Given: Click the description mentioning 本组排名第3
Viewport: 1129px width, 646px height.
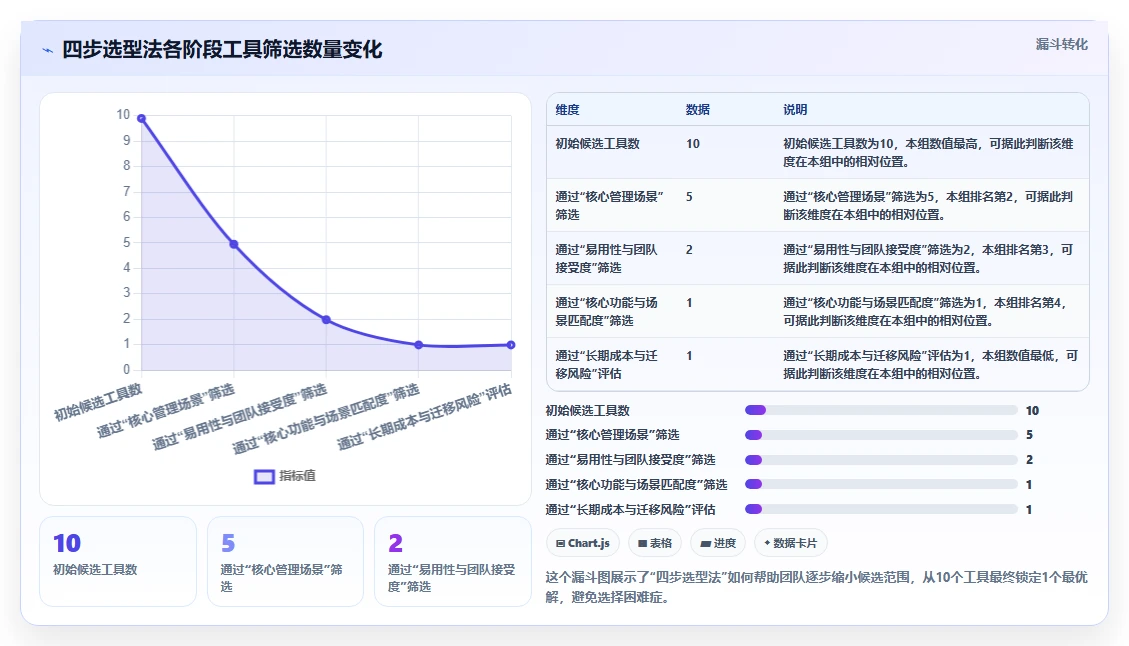Looking at the screenshot, I should point(928,259).
